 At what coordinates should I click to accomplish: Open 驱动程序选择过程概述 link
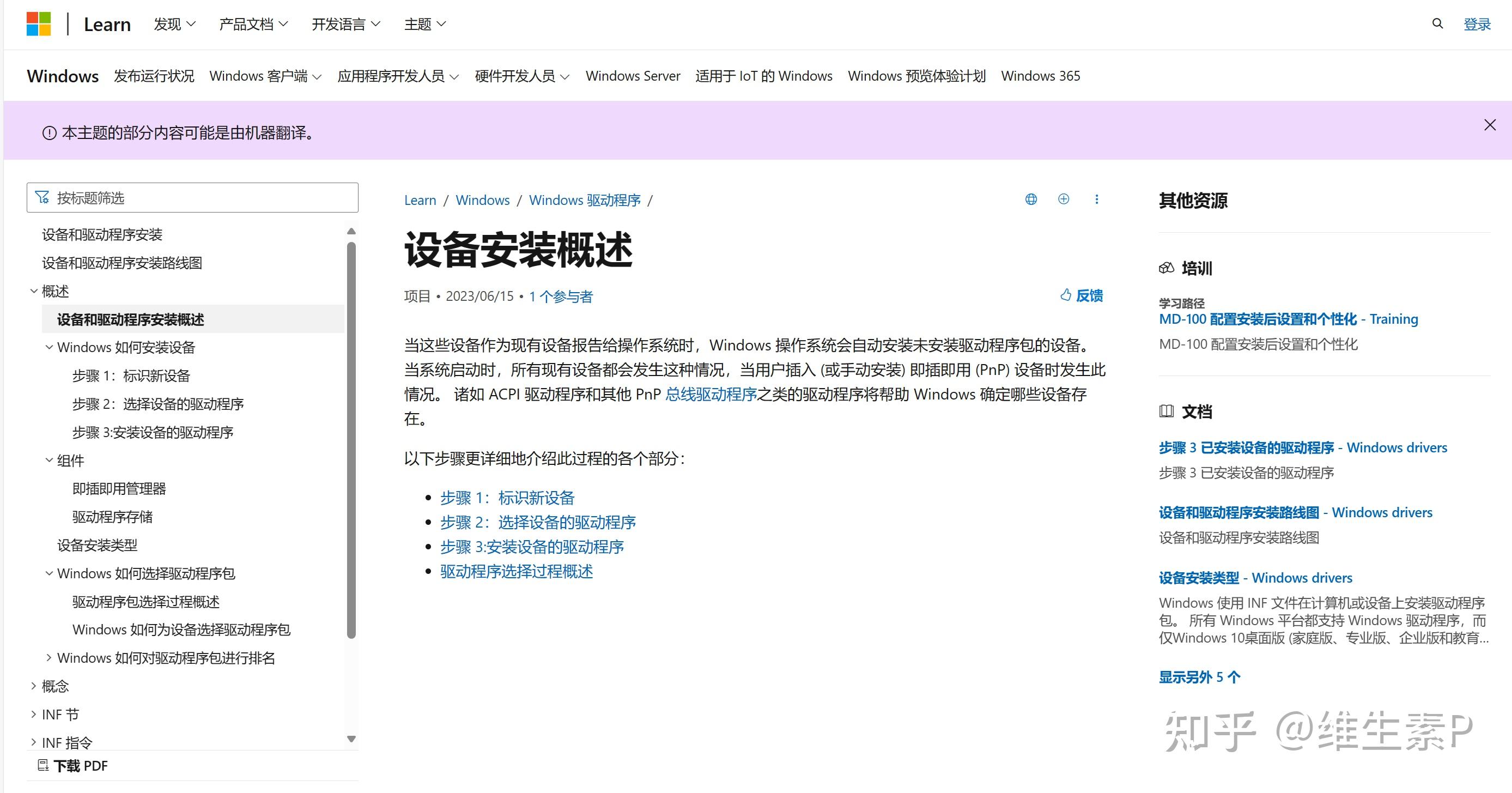pyautogui.click(x=517, y=572)
